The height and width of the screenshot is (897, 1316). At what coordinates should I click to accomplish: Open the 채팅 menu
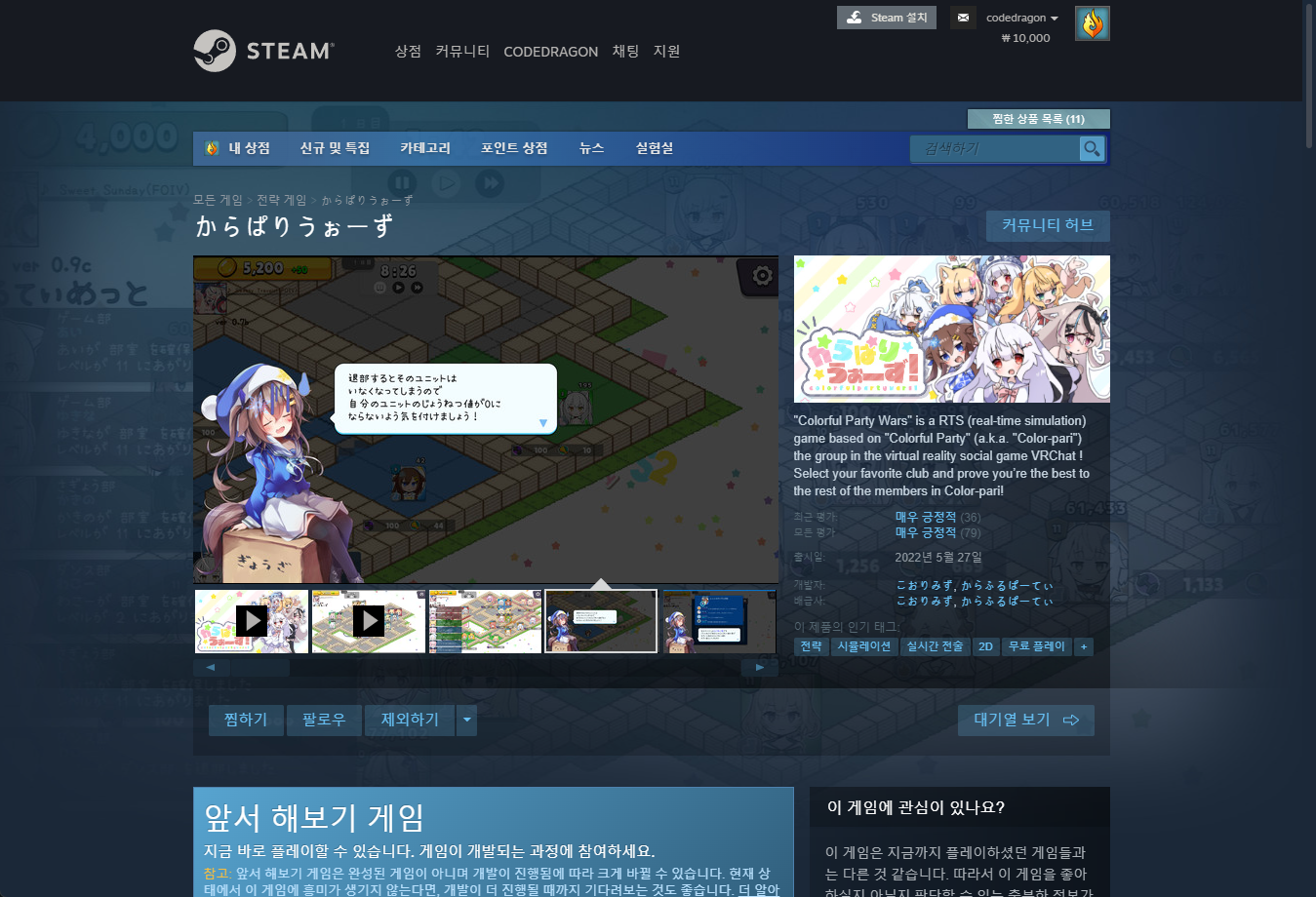tap(625, 52)
